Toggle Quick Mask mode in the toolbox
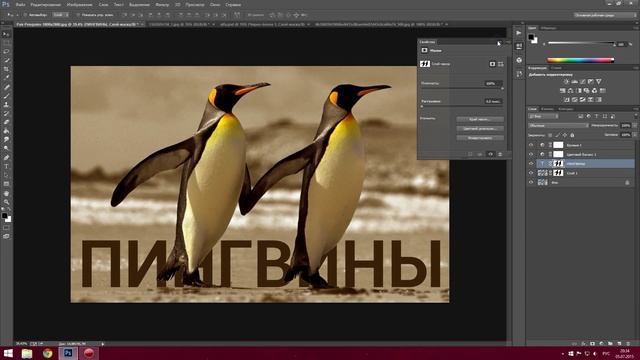 6,228
